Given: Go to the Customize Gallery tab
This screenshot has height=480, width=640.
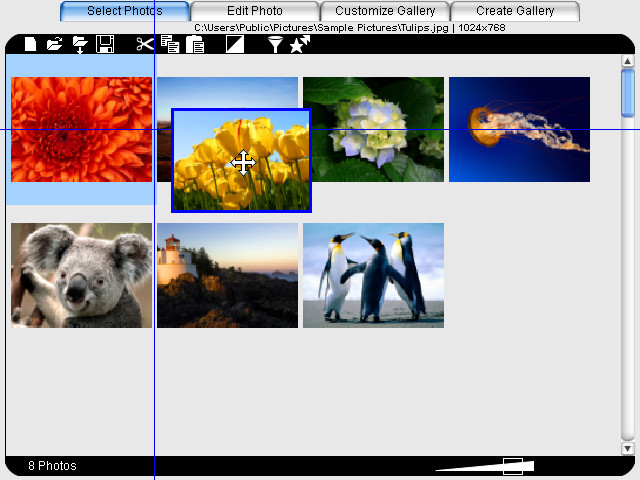Looking at the screenshot, I should point(385,11).
